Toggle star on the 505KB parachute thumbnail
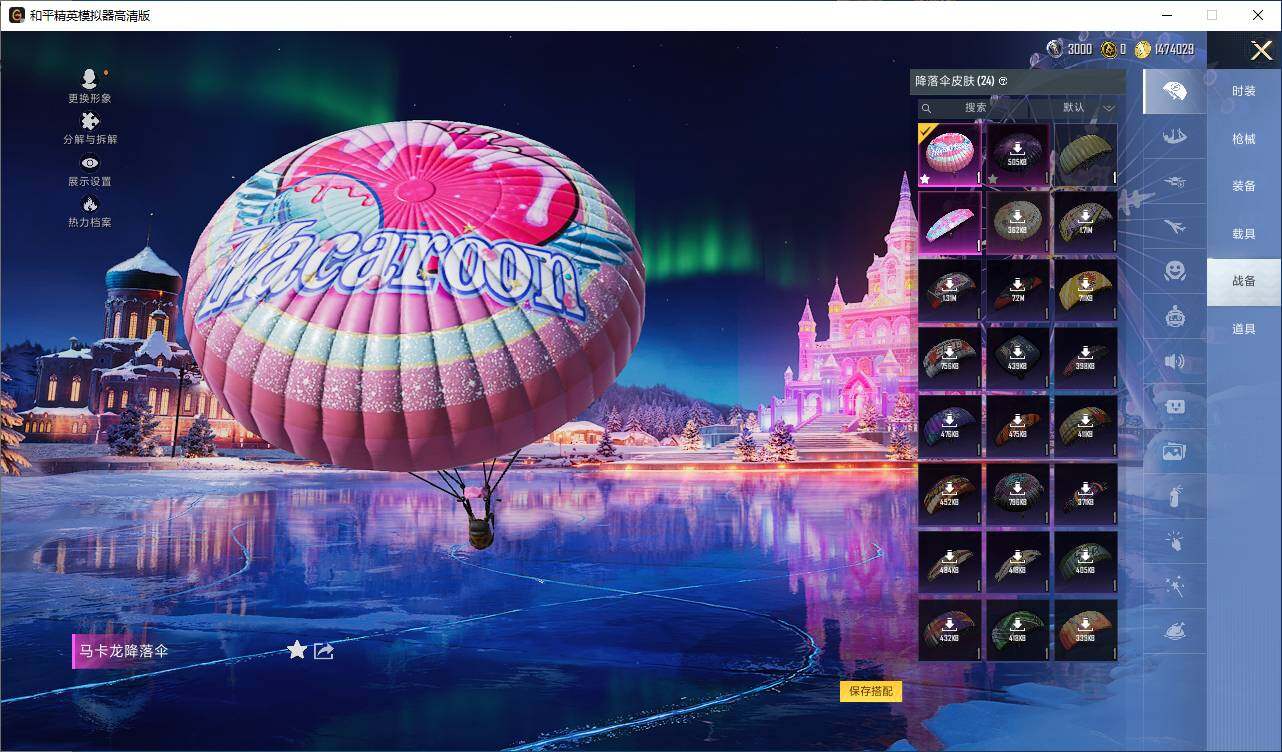 [x=993, y=179]
